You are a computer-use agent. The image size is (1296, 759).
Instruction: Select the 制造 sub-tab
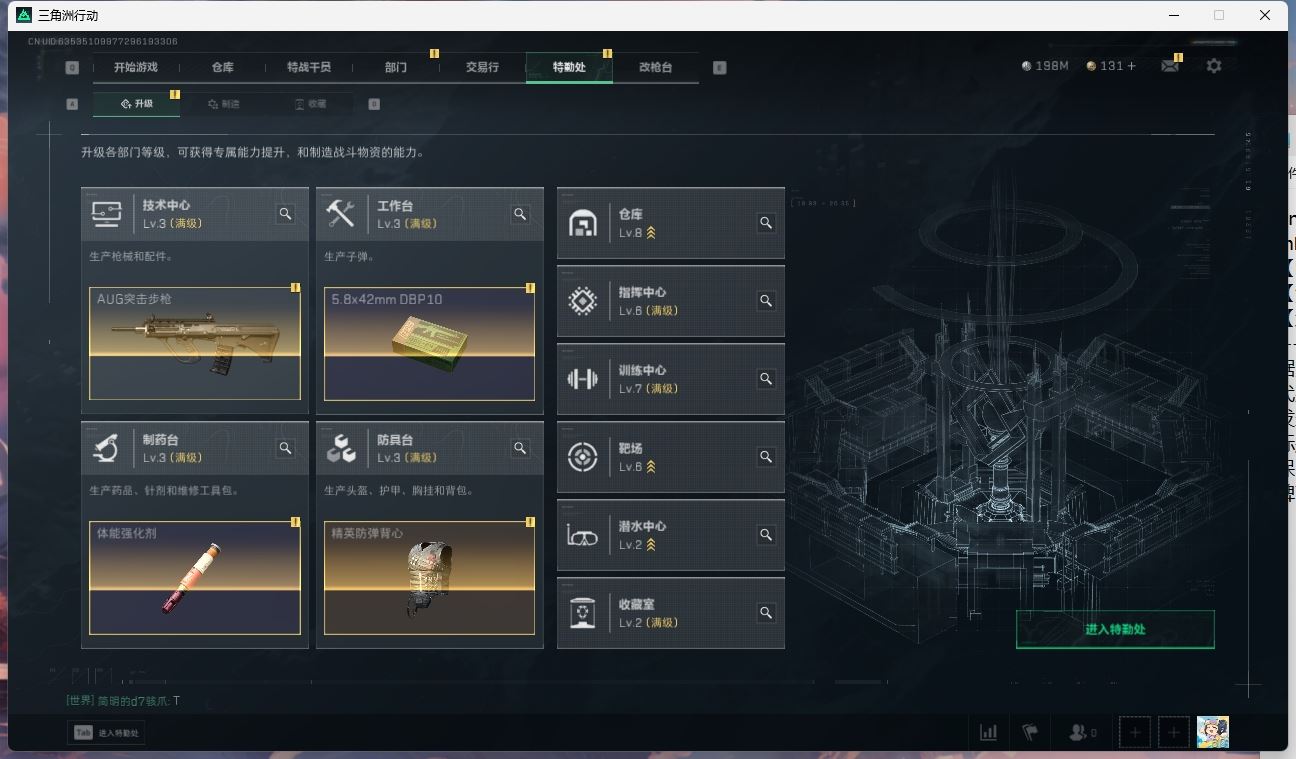click(x=224, y=104)
